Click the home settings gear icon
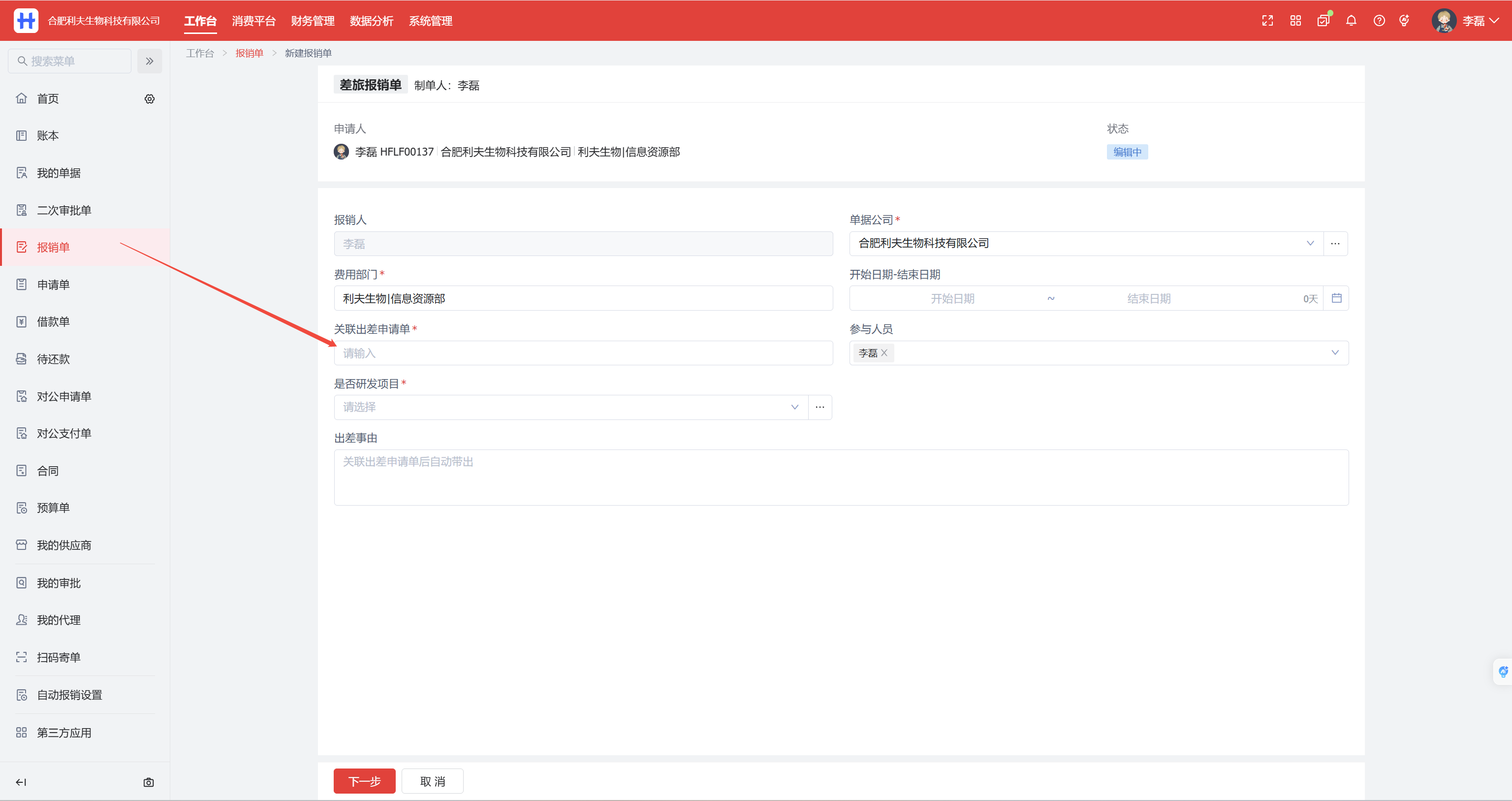This screenshot has height=801, width=1512. click(150, 98)
